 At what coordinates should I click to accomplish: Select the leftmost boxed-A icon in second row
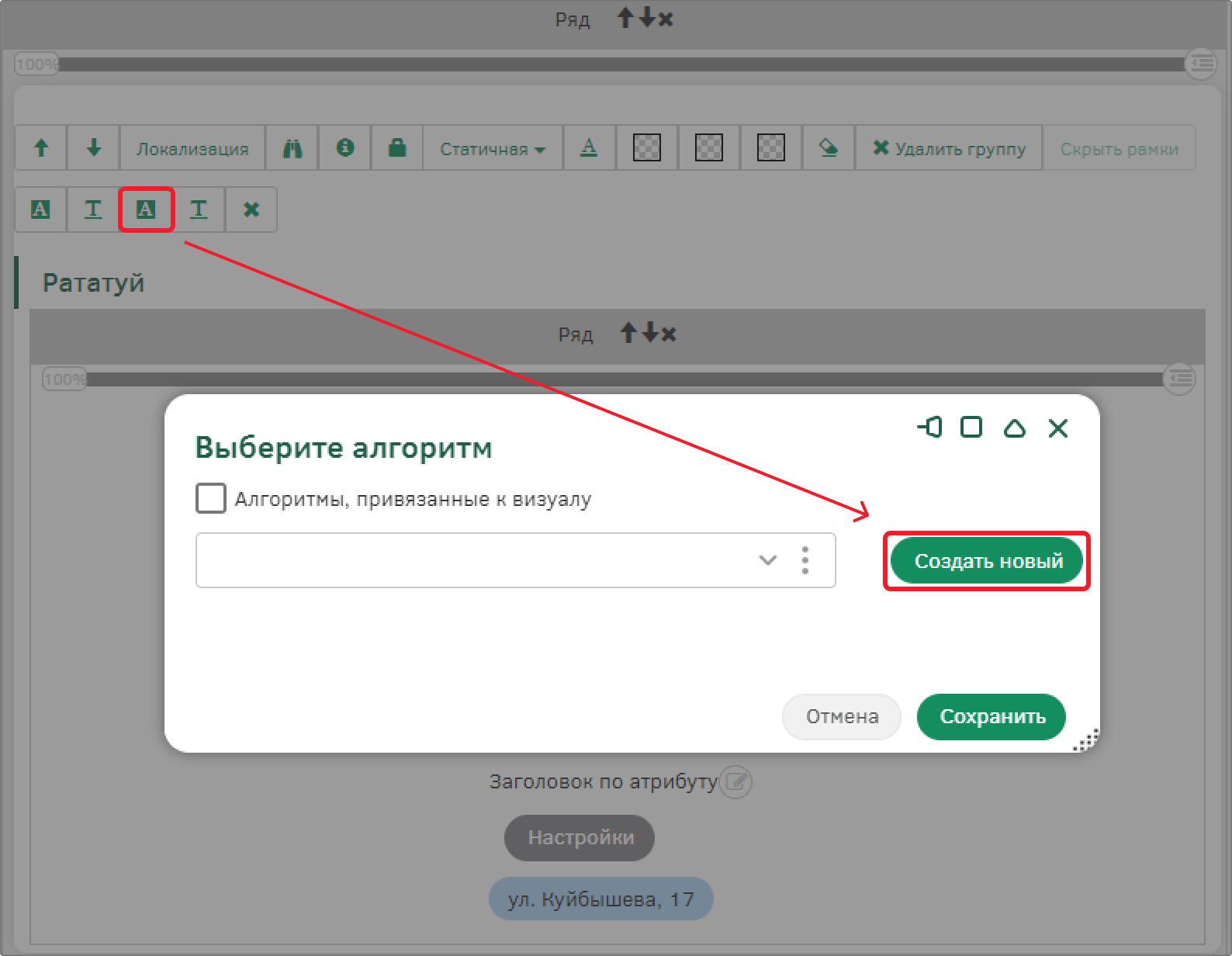pos(40,209)
